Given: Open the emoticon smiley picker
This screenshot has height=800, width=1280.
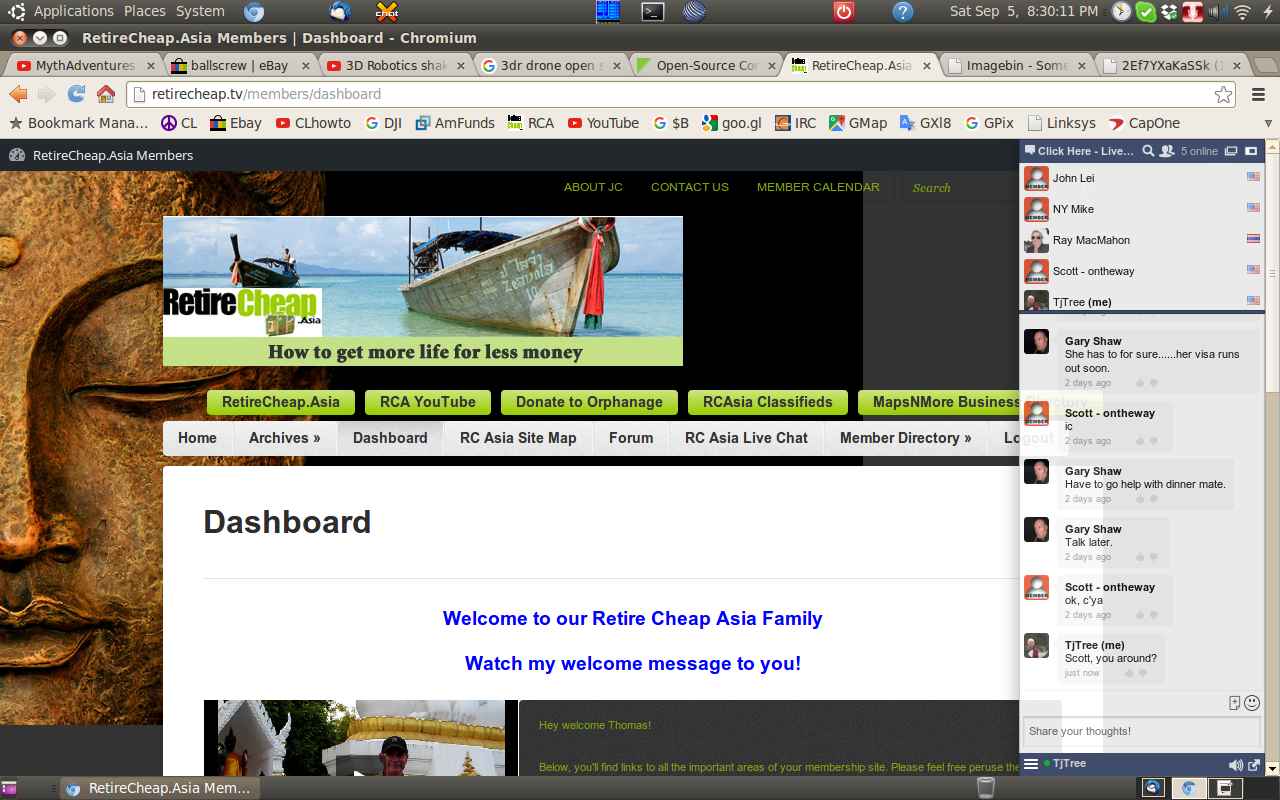Looking at the screenshot, I should coord(1252,703).
